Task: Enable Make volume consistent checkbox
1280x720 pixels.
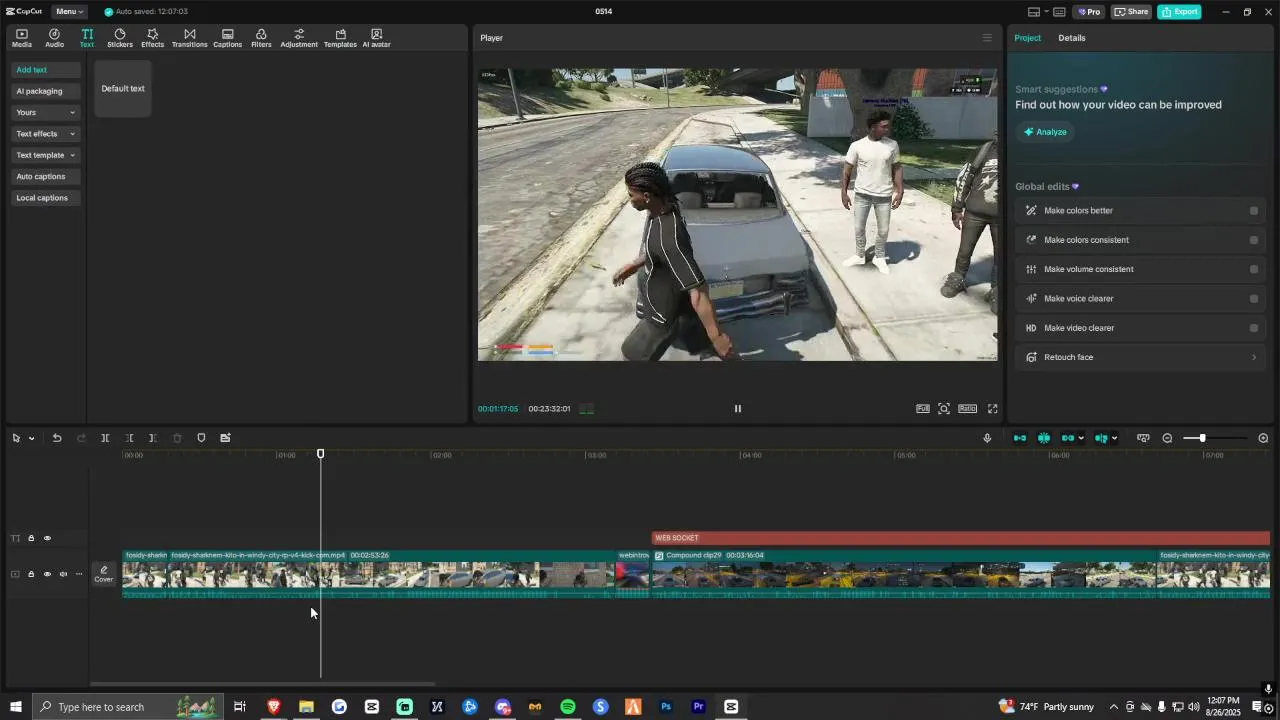Action: (1254, 269)
